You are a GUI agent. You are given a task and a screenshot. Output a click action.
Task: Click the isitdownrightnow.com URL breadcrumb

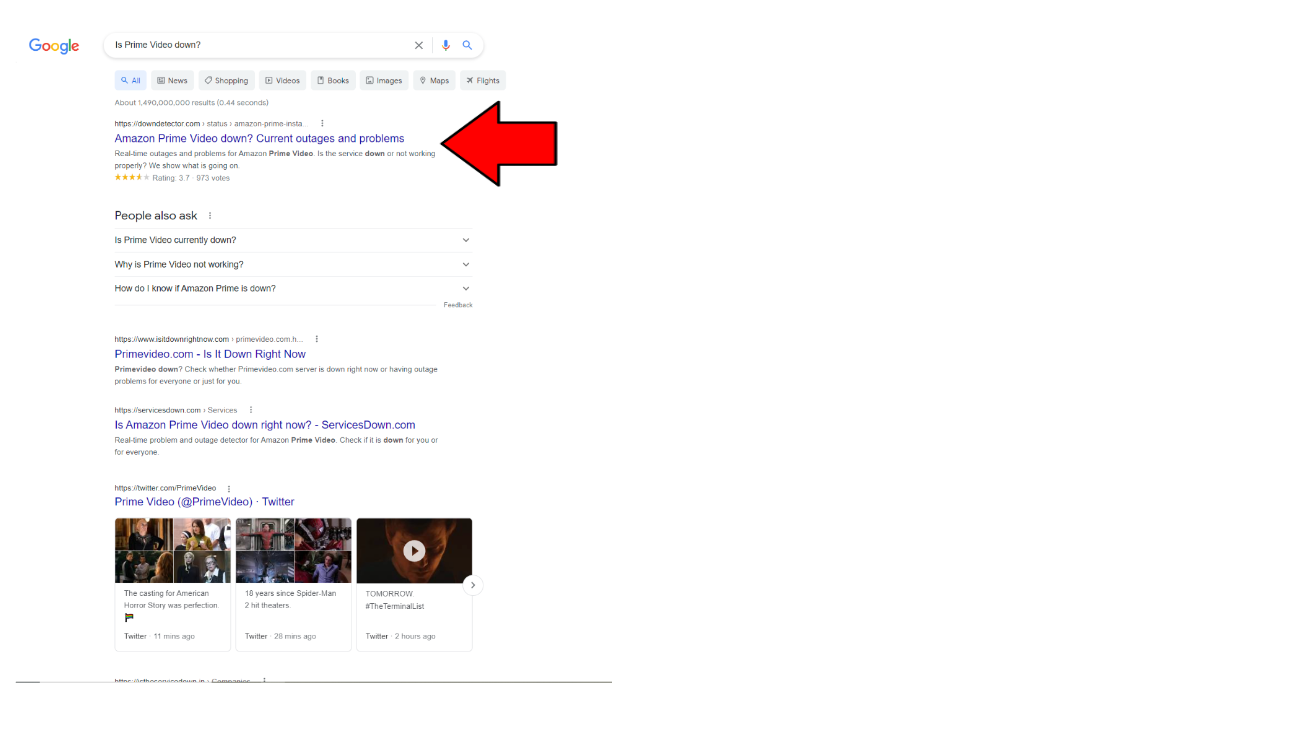(x=209, y=339)
